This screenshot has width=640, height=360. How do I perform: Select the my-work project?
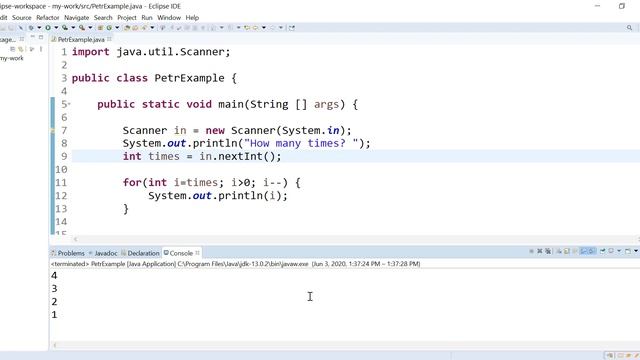pyautogui.click(x=12, y=58)
